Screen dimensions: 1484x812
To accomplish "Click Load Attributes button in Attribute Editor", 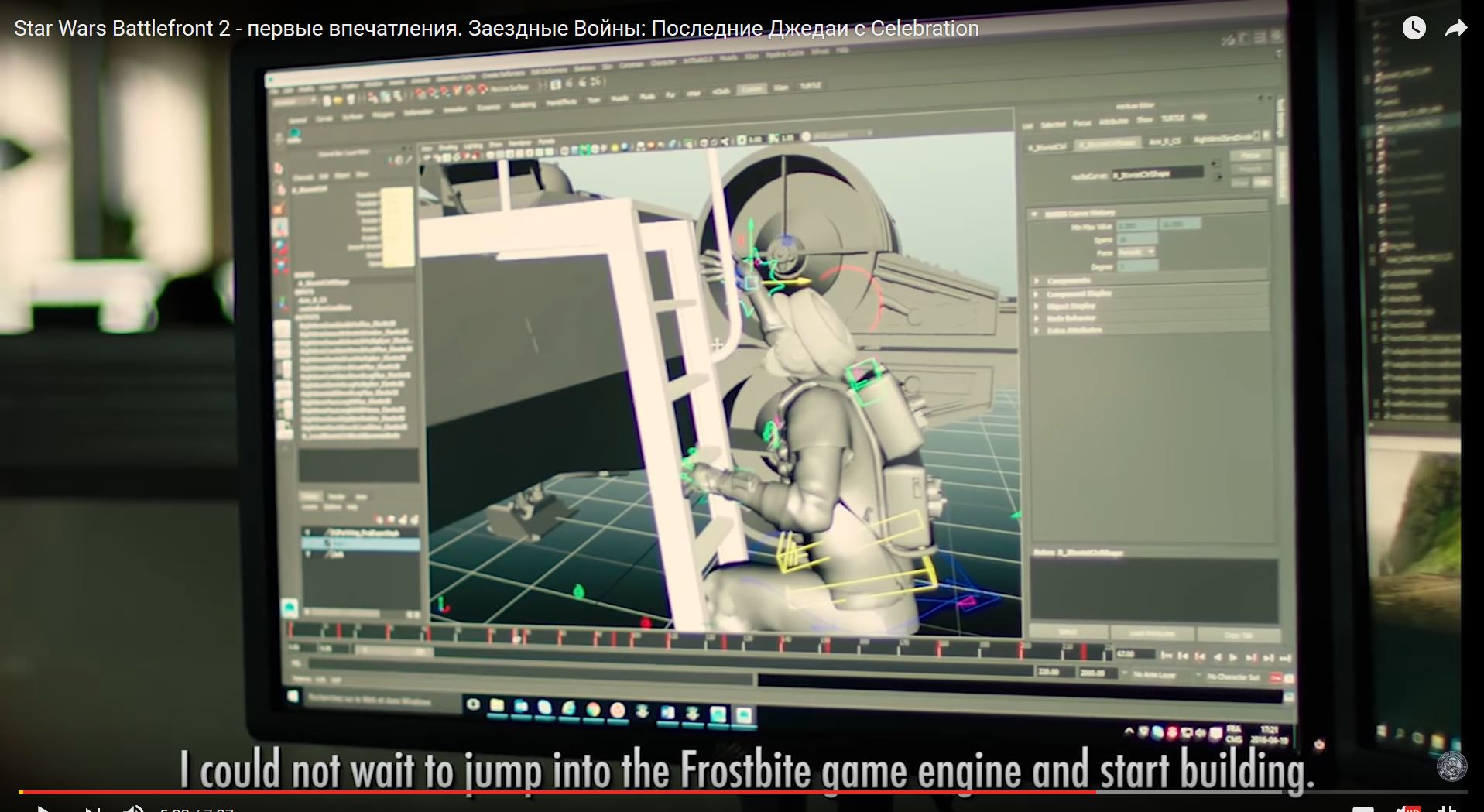I will click(x=1153, y=634).
